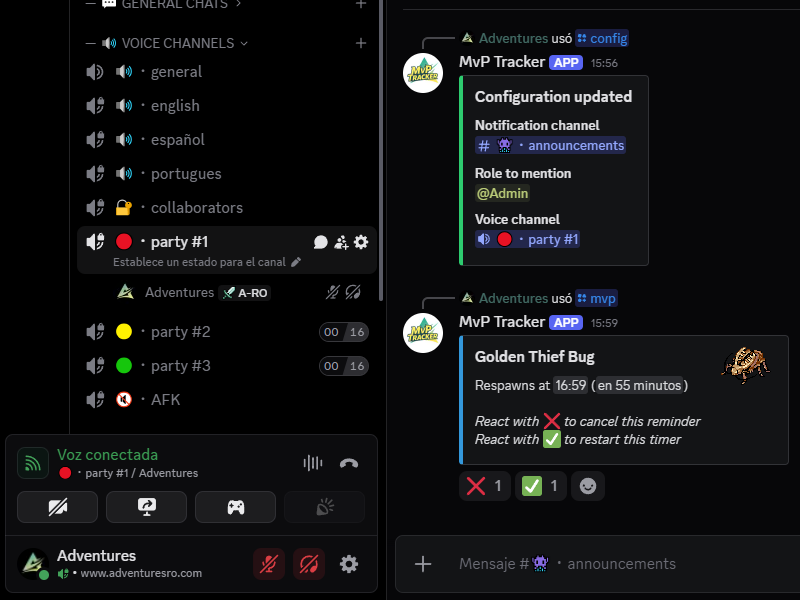Disconnect from voice with hang-up icon

coord(349,463)
